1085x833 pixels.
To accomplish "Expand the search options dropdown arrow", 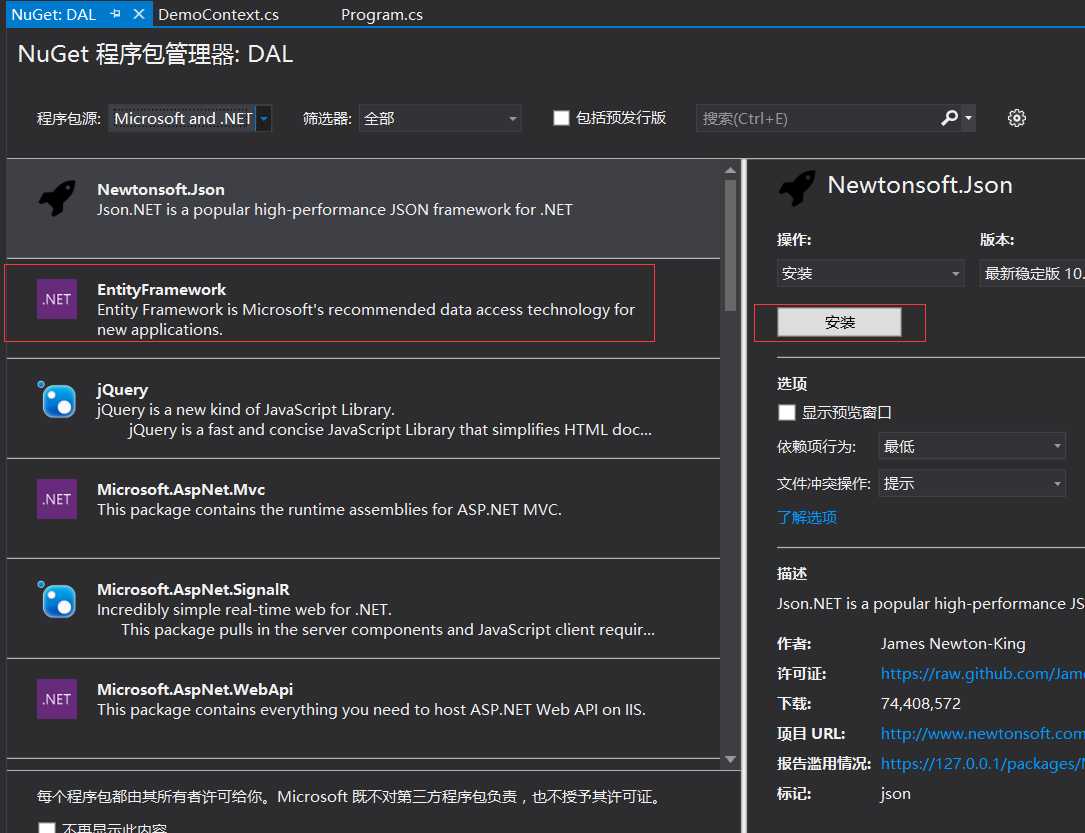I will click(968, 118).
